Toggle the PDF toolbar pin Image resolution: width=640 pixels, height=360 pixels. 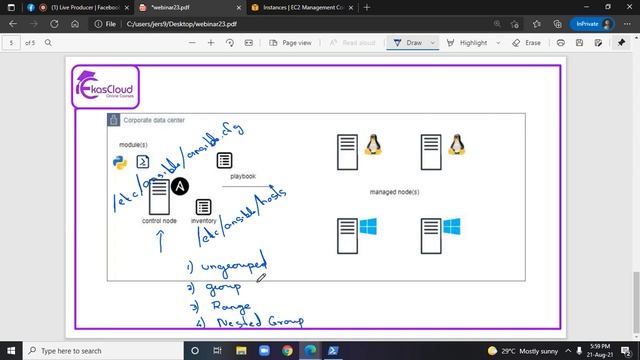(621, 43)
